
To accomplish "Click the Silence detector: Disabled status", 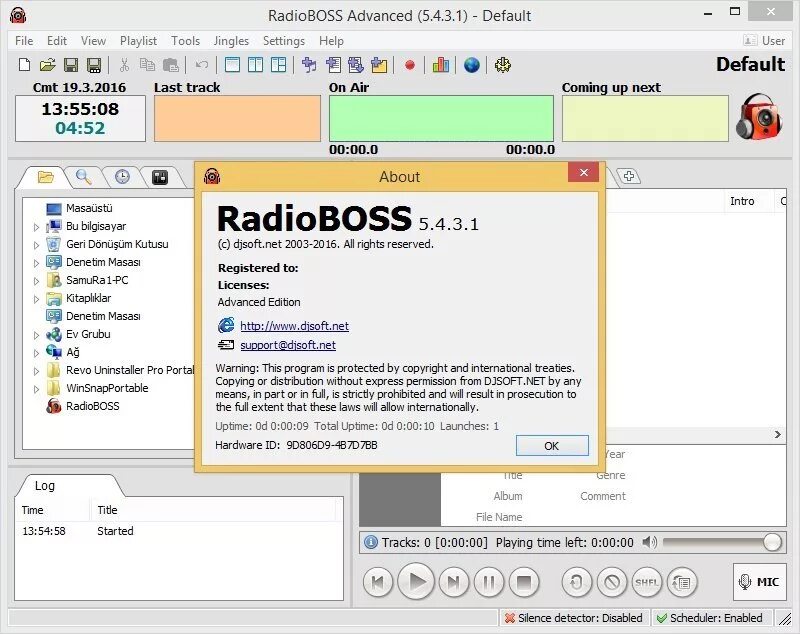I will [x=574, y=618].
